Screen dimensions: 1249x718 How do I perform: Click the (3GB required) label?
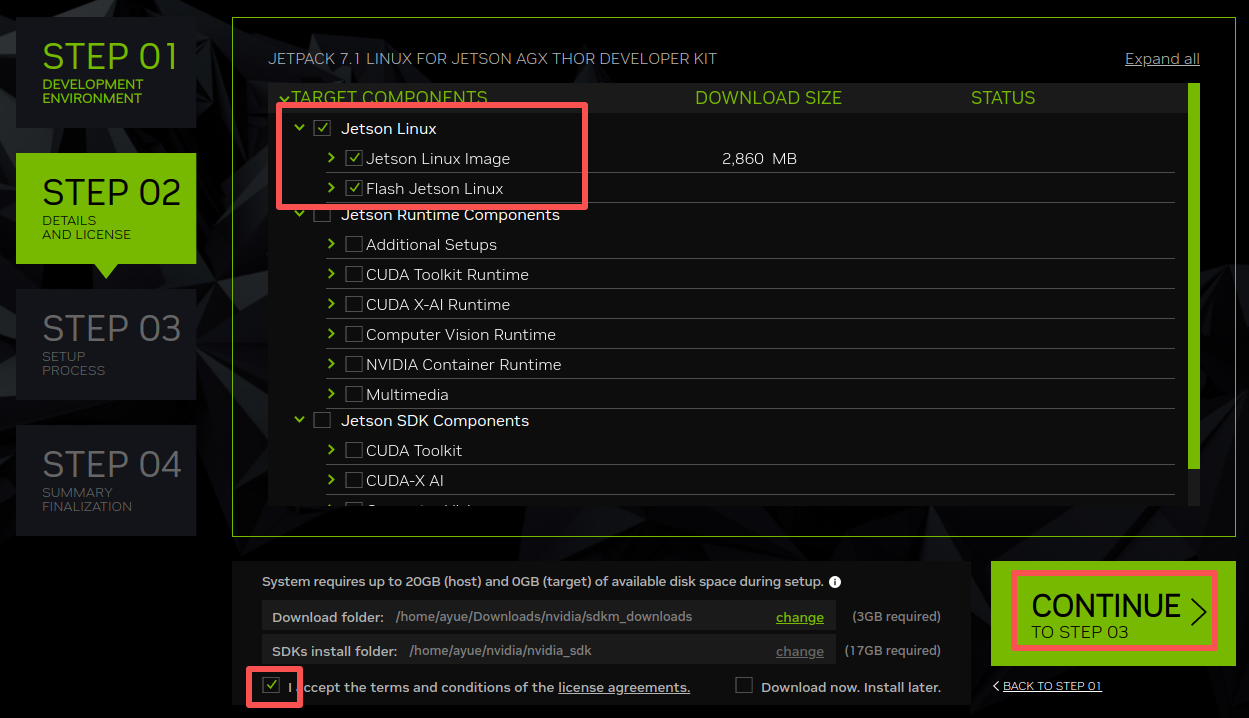pyautogui.click(x=896, y=616)
